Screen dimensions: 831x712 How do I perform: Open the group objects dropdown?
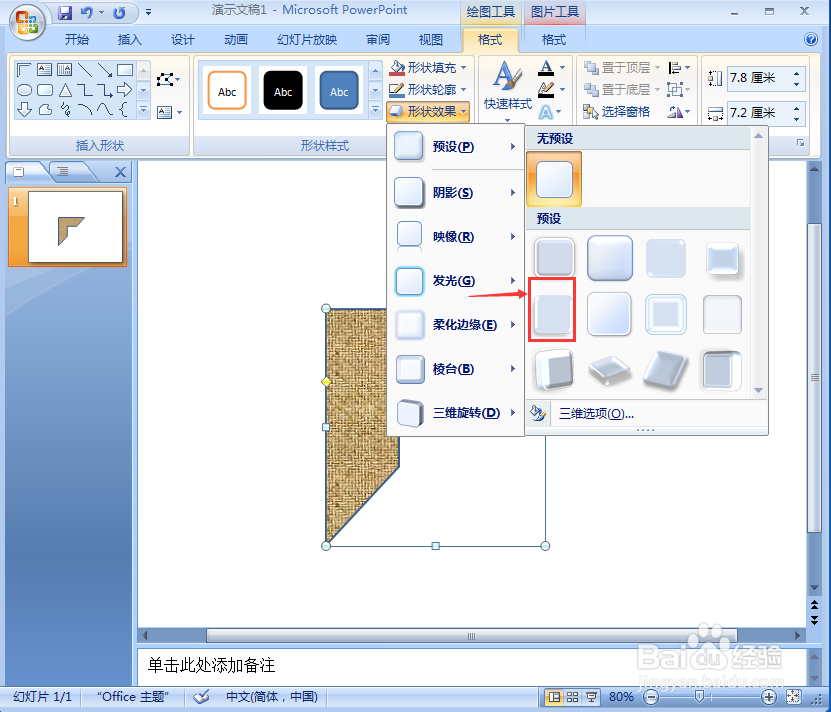coord(679,90)
